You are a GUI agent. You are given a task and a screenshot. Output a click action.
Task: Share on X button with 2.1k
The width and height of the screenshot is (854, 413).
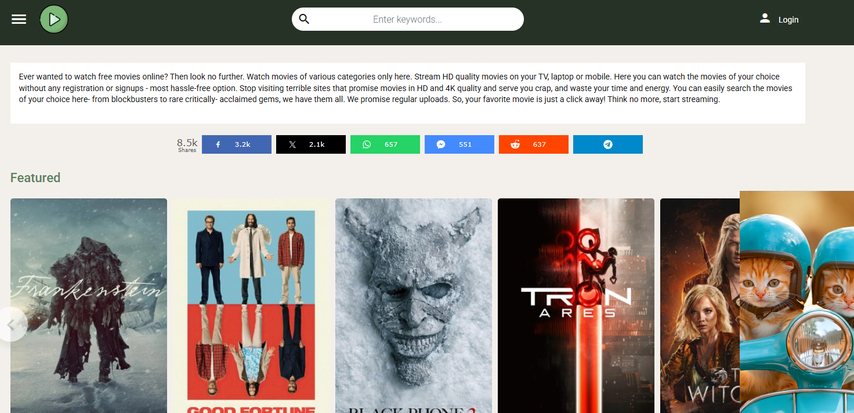tap(310, 144)
